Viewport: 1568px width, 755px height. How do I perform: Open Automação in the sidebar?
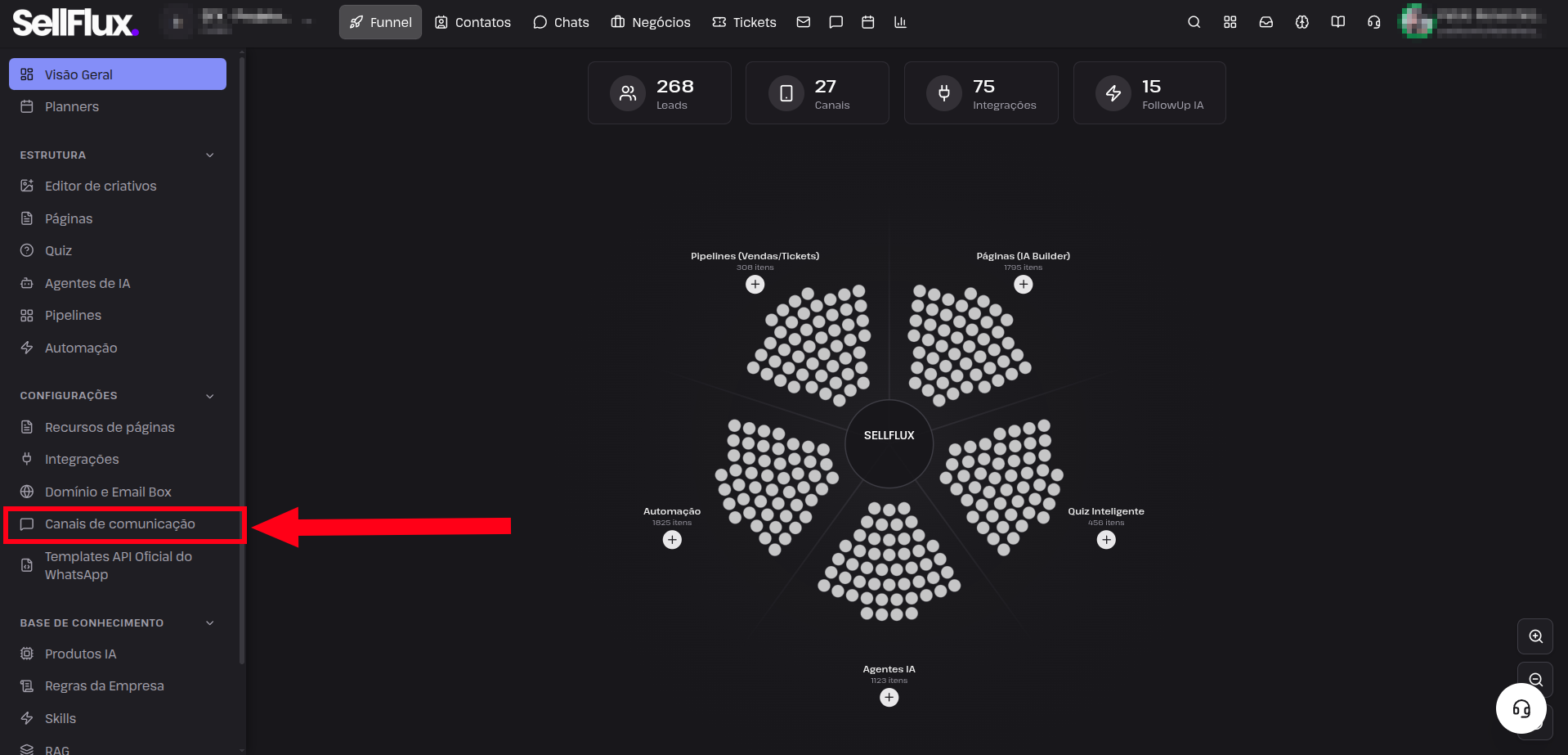pyautogui.click(x=118, y=348)
